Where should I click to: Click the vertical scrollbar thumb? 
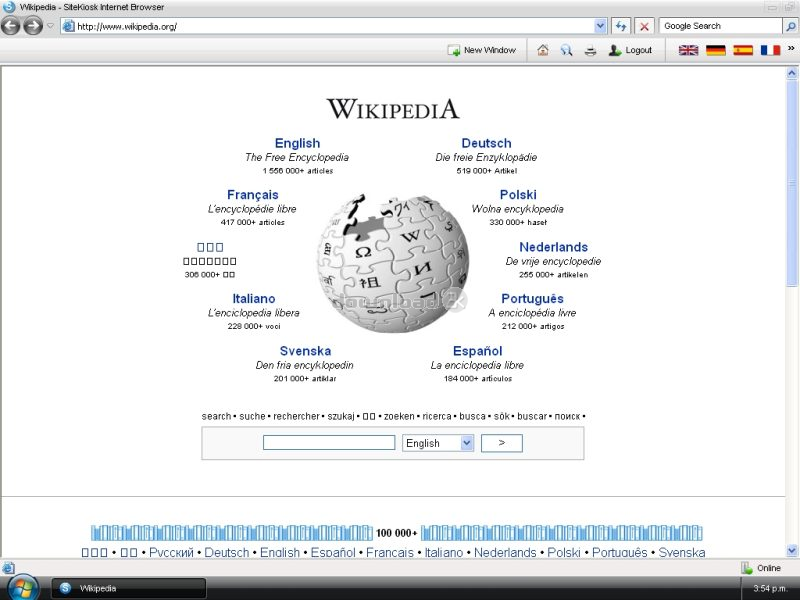pyautogui.click(x=792, y=183)
